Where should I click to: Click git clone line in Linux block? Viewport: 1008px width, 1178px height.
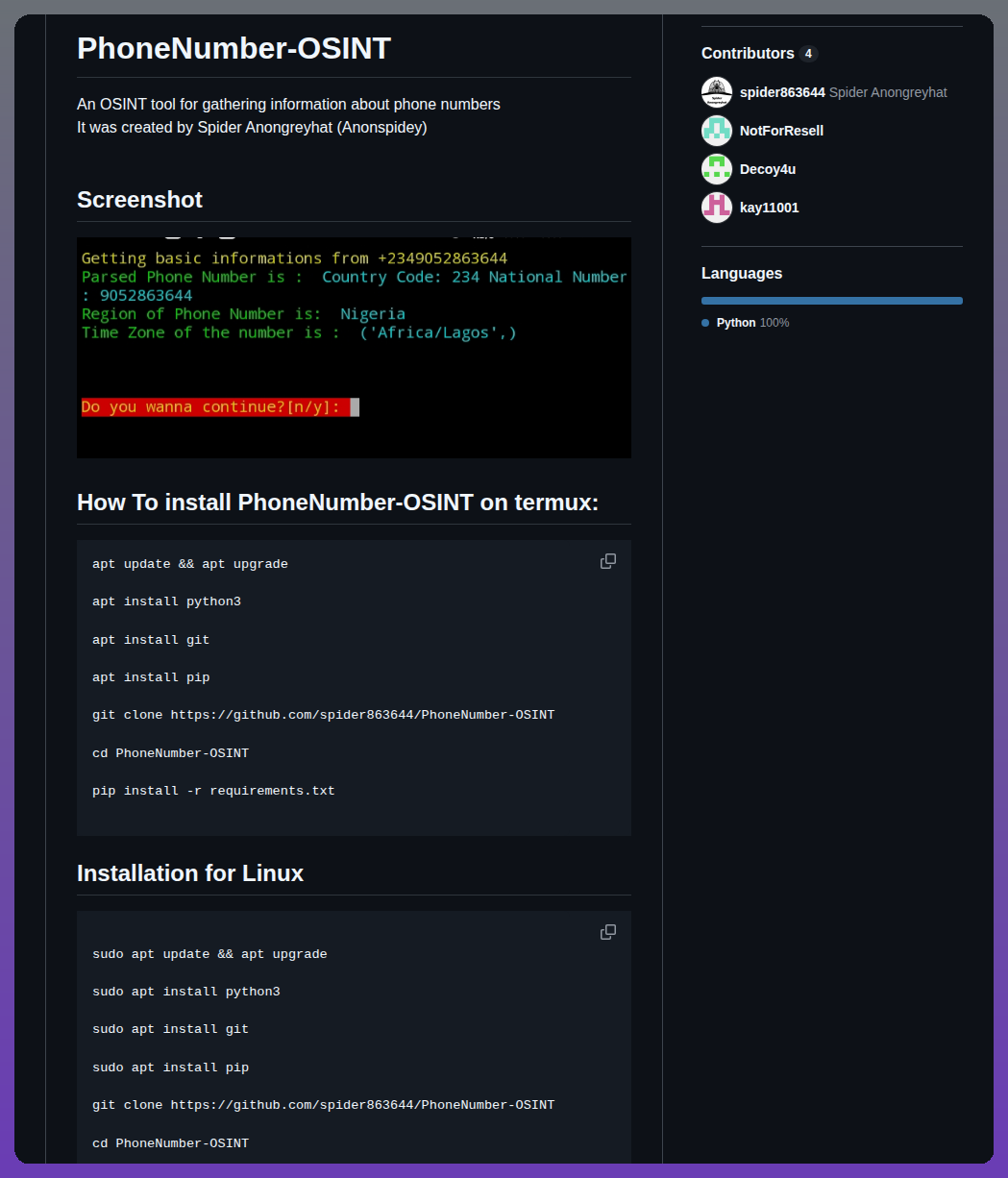(323, 1105)
